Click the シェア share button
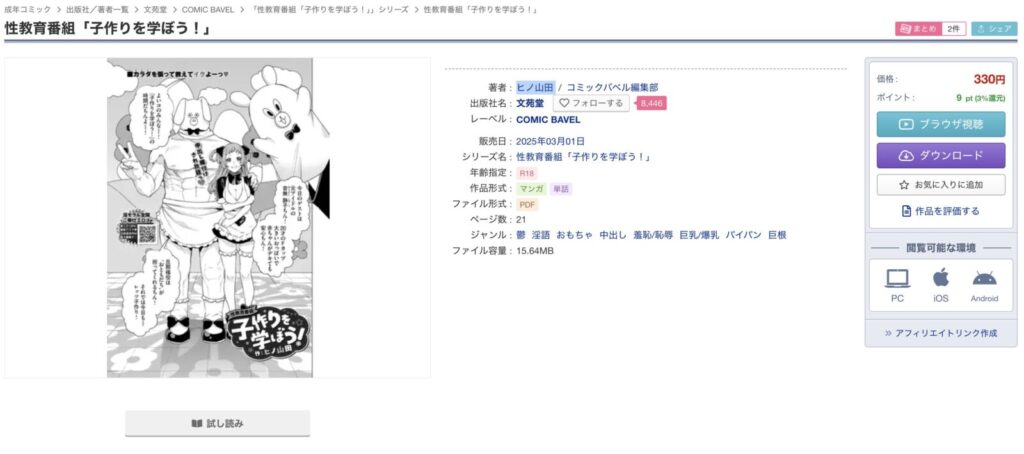Viewport: 1024px width, 454px height. tap(995, 29)
